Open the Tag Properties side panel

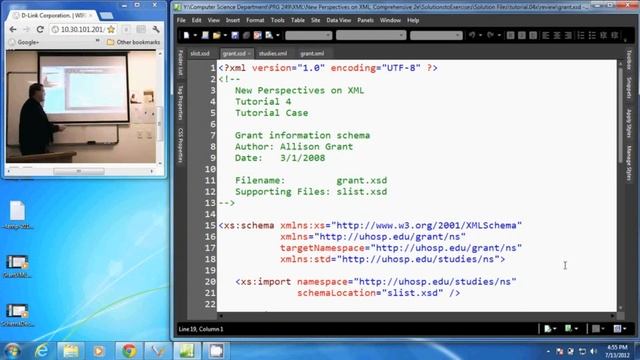click(x=180, y=102)
